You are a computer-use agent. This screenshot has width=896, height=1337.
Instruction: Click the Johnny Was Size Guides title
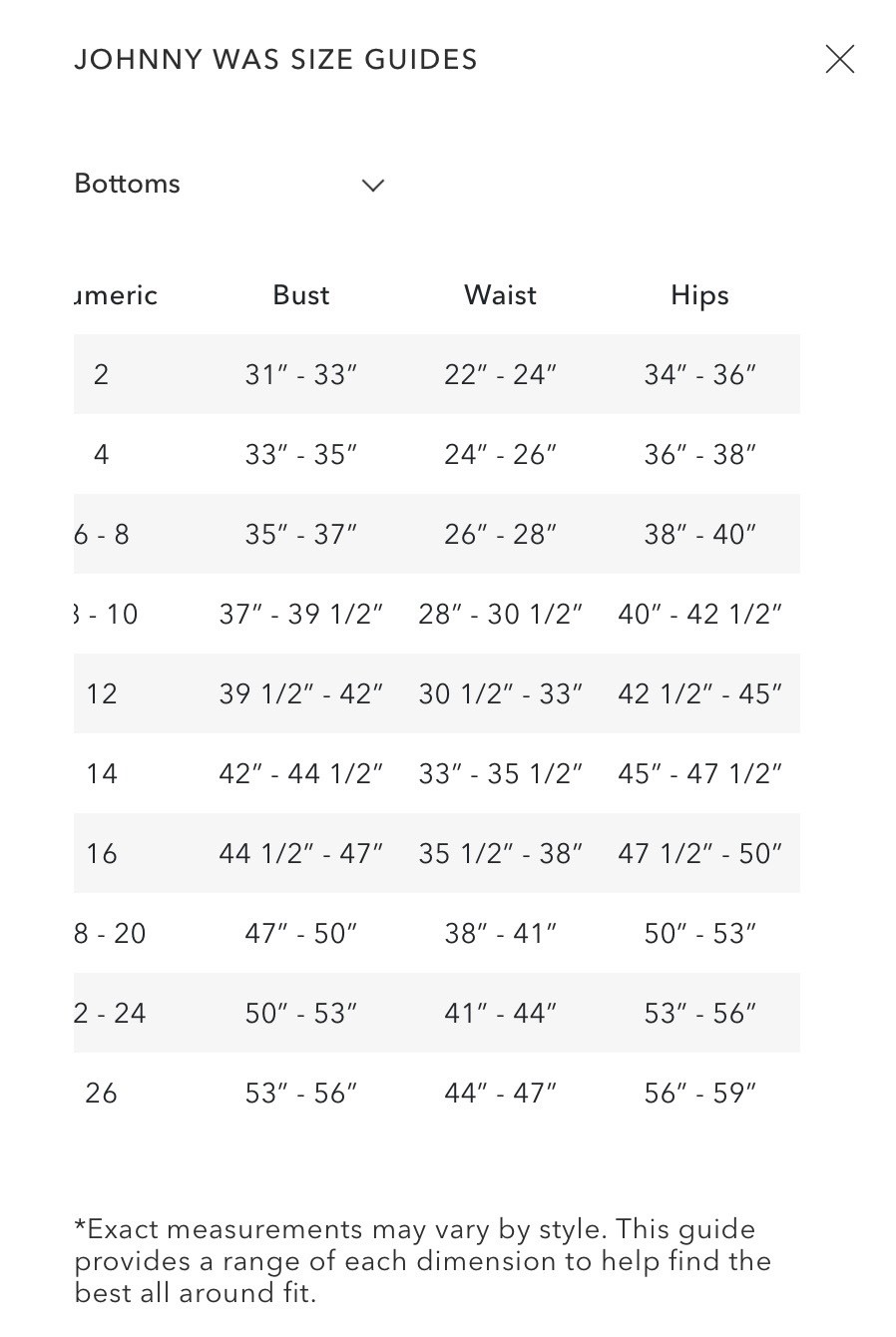(275, 60)
